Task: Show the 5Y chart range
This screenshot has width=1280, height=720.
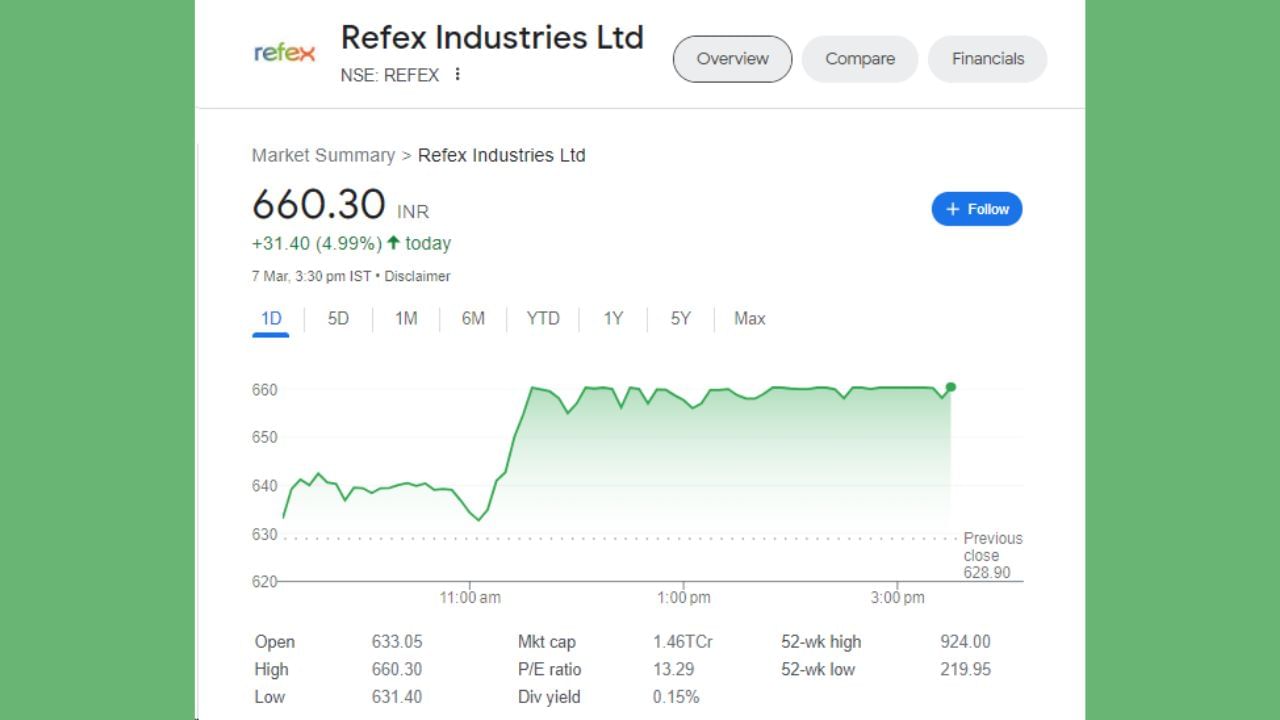Action: pyautogui.click(x=681, y=319)
